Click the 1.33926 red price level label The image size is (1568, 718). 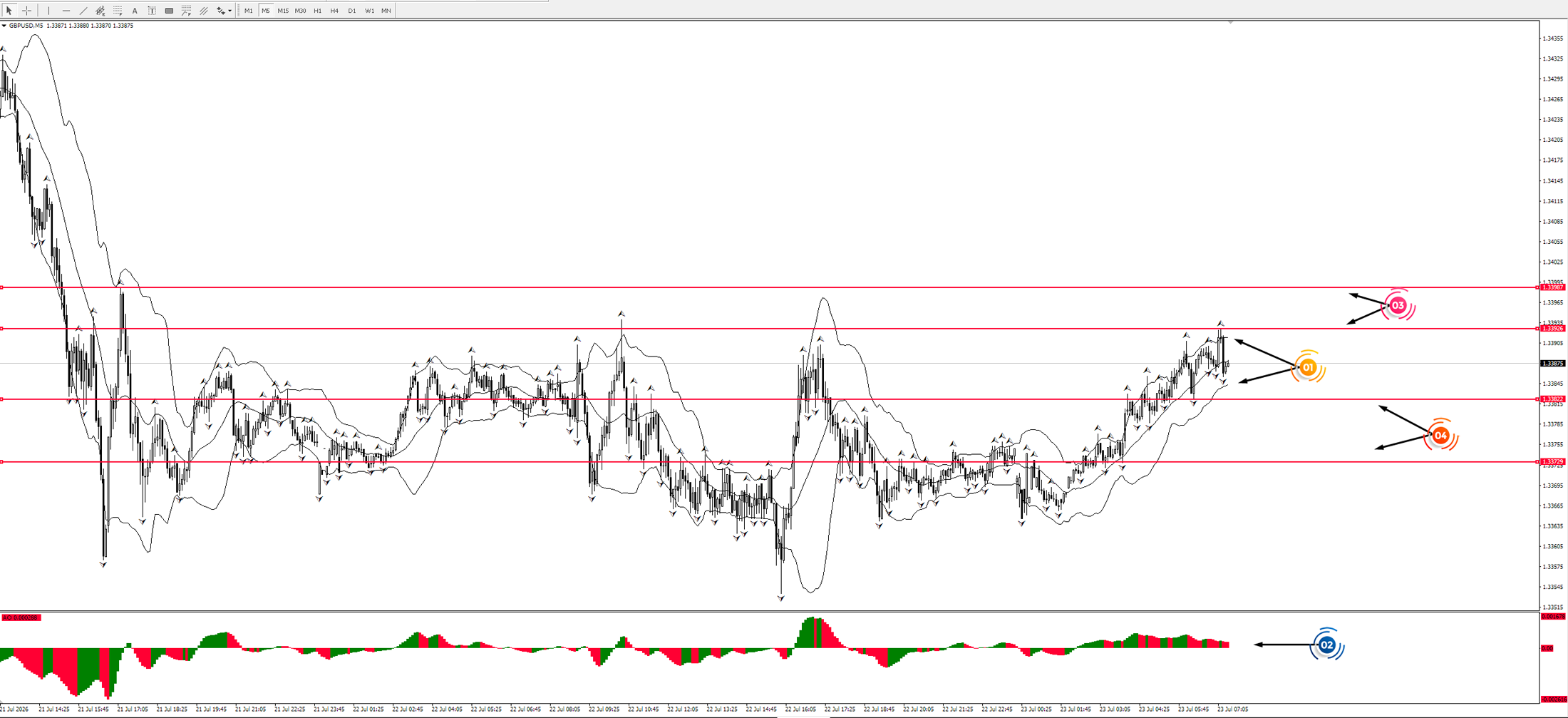click(x=1553, y=329)
